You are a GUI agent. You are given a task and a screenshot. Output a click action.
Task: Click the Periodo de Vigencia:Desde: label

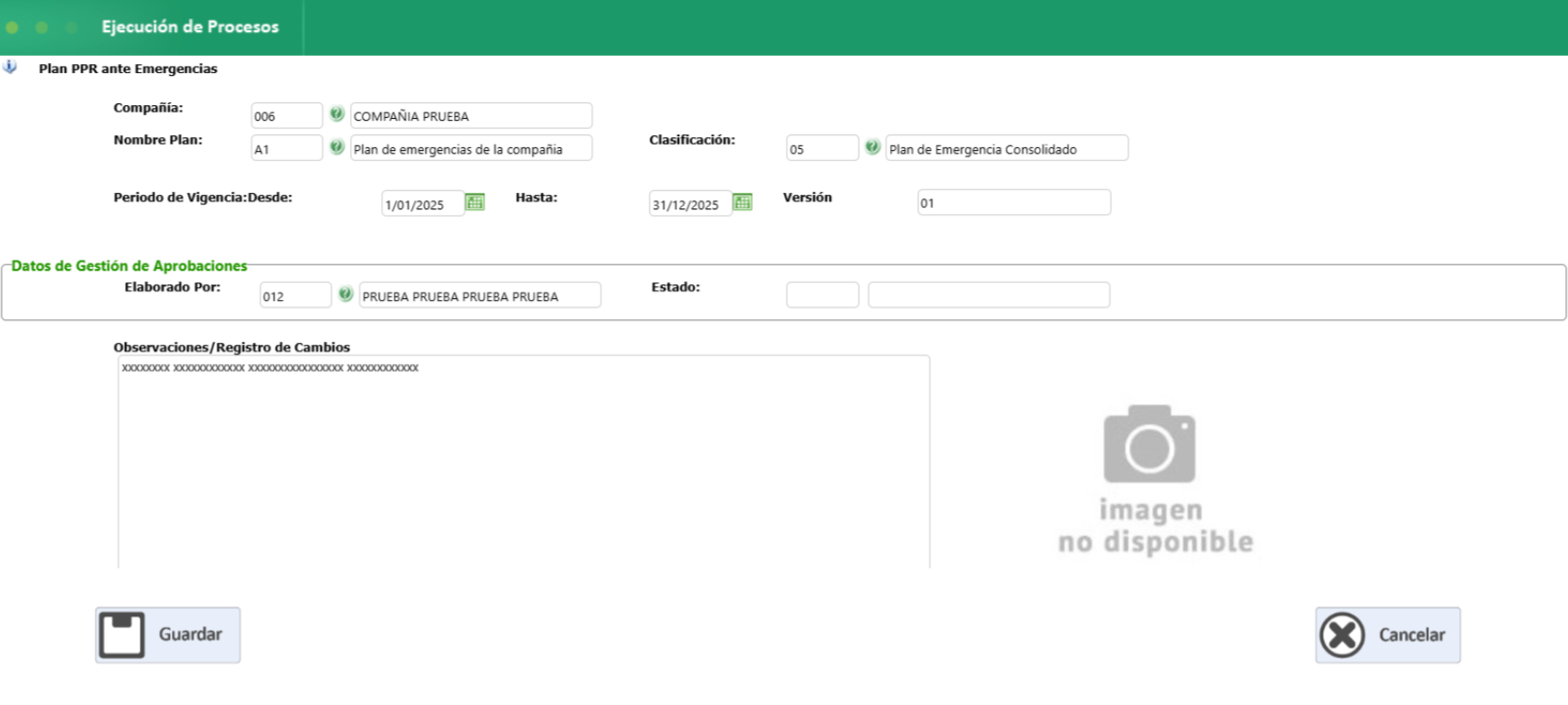[203, 198]
